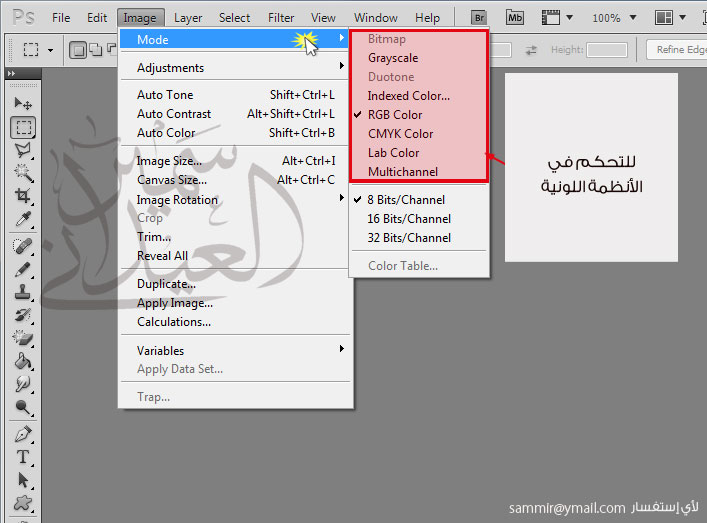
Task: Open the Edit menu
Action: coord(97,18)
